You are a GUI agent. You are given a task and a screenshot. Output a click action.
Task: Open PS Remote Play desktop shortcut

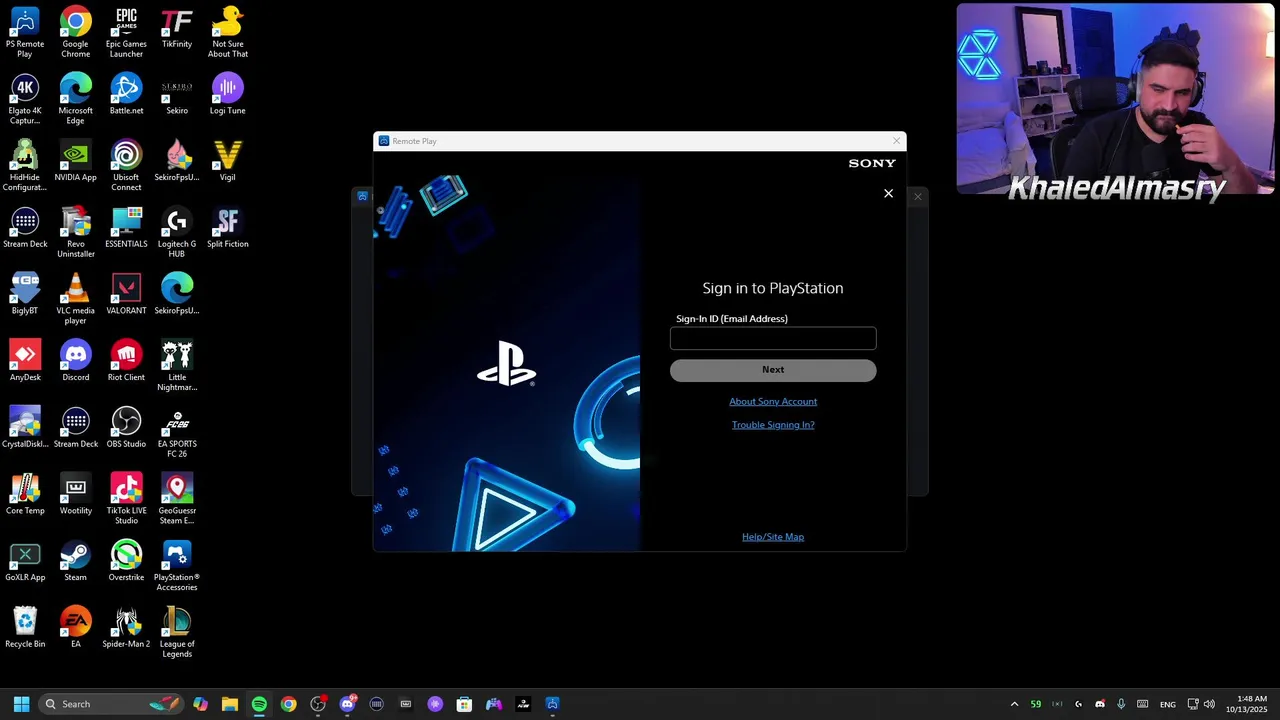[x=25, y=32]
